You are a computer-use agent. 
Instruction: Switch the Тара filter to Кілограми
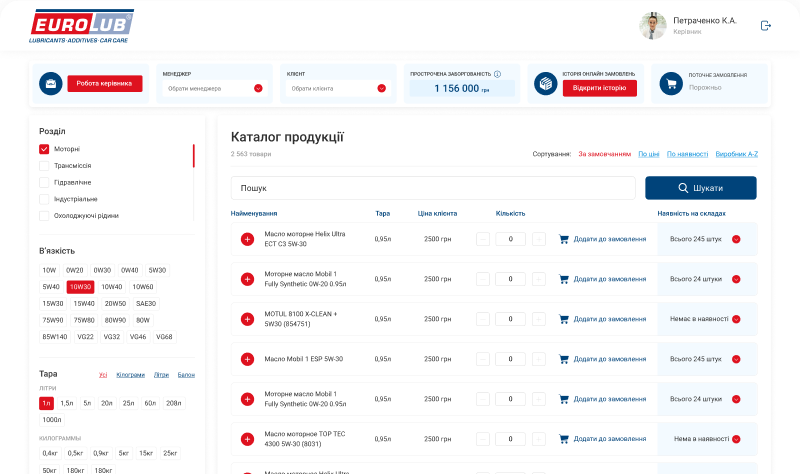(x=130, y=376)
